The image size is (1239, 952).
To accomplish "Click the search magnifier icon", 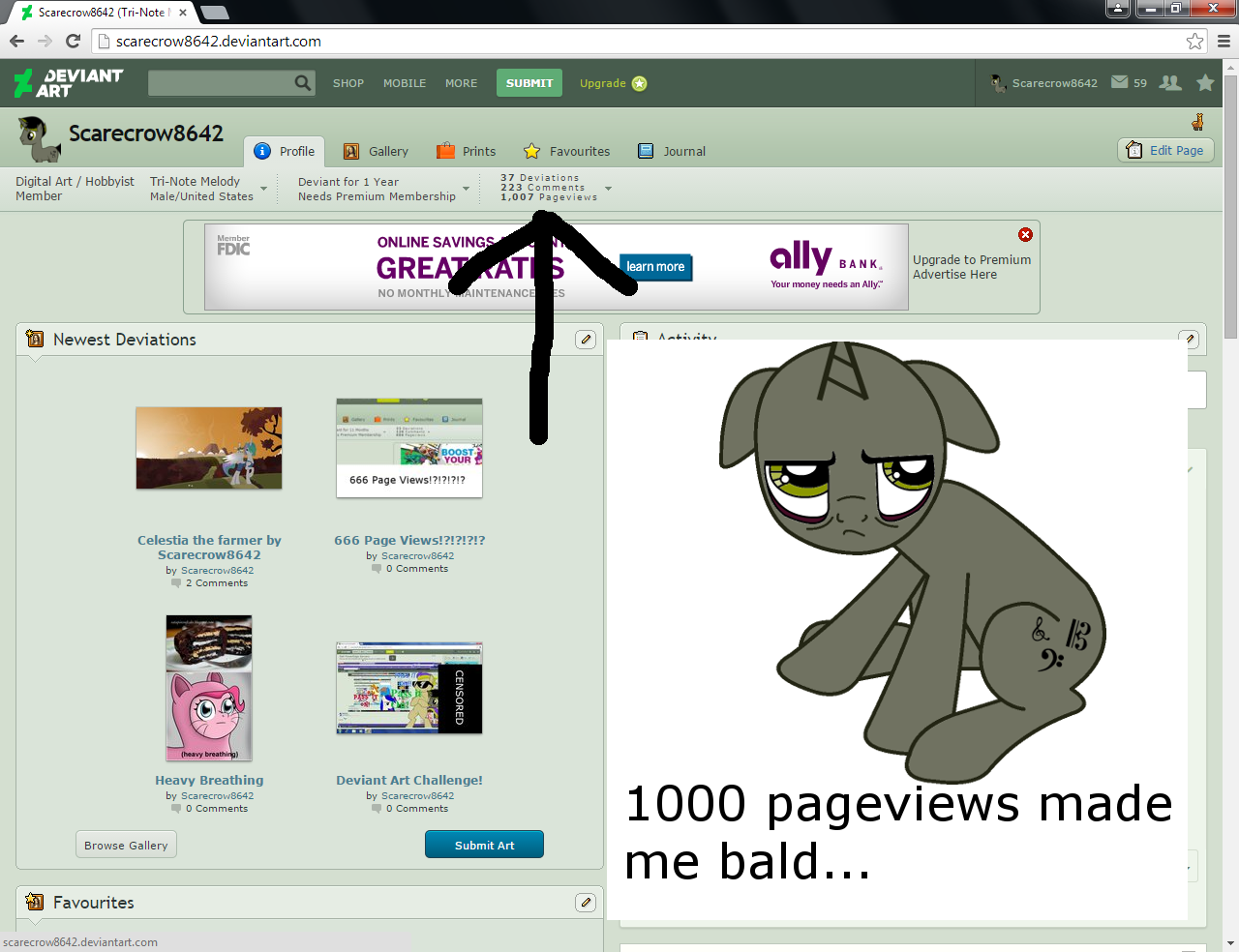I will click(304, 83).
